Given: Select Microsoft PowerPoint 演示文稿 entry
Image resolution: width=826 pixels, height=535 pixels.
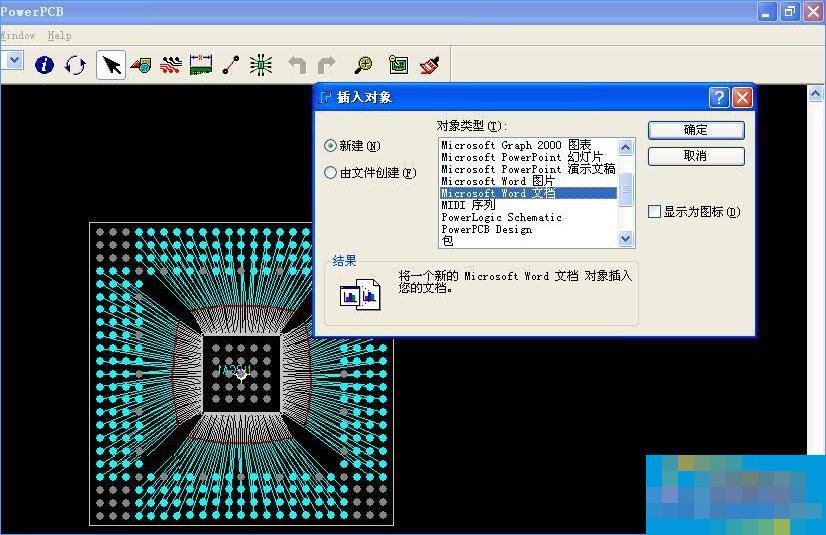Looking at the screenshot, I should (x=528, y=169).
